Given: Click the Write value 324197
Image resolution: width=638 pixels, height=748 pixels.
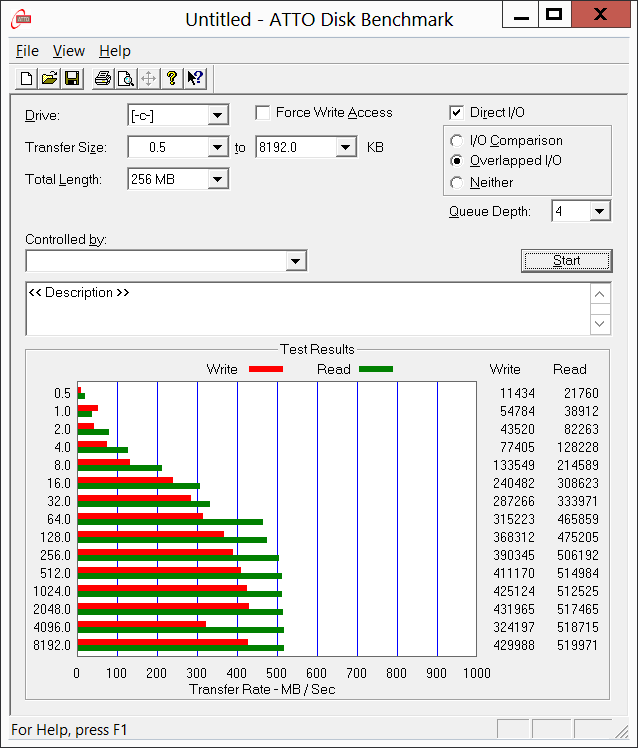Looking at the screenshot, I should tap(514, 627).
